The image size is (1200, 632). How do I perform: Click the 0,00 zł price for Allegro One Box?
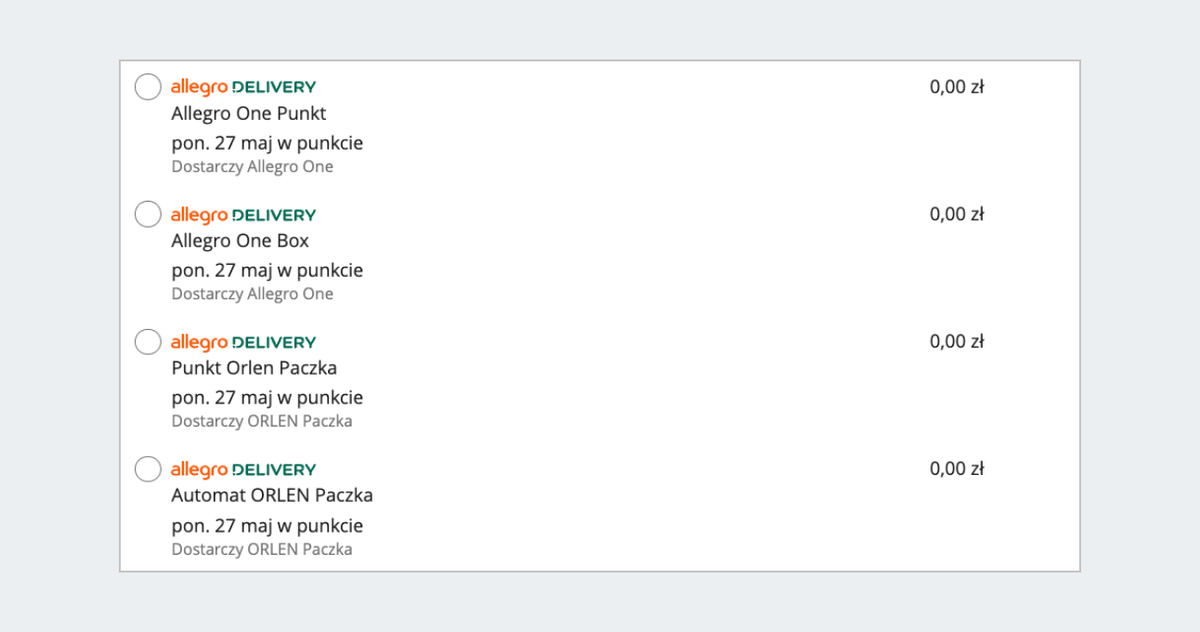957,214
